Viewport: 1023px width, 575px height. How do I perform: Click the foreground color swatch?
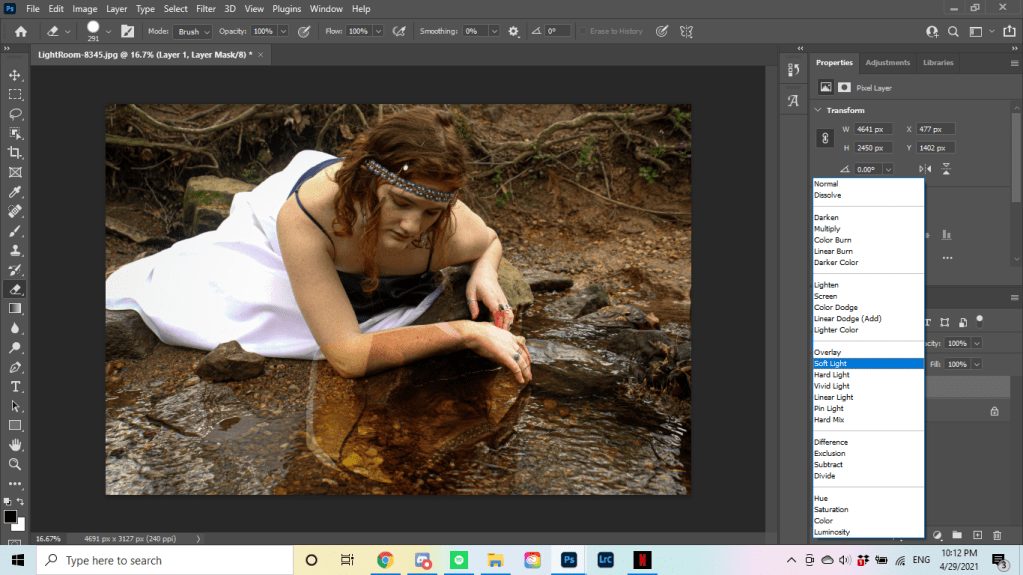tap(10, 516)
